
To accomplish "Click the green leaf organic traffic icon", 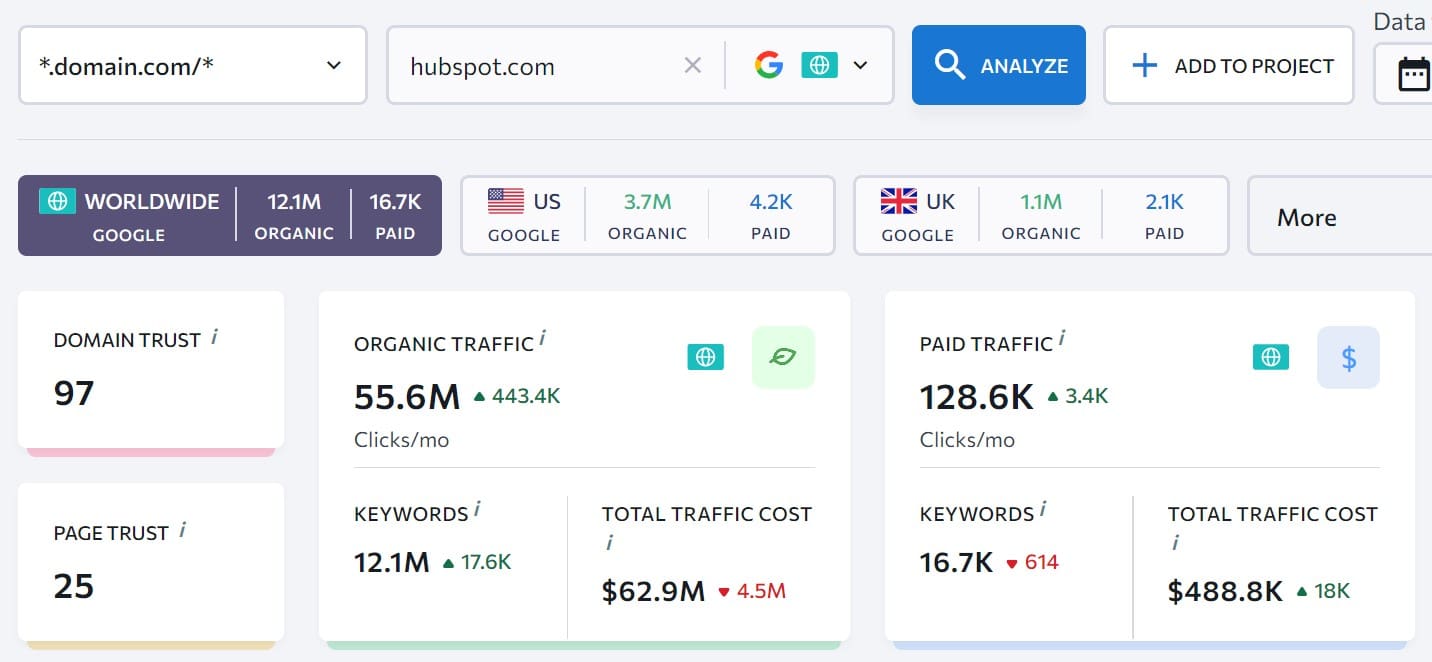I will (x=783, y=357).
